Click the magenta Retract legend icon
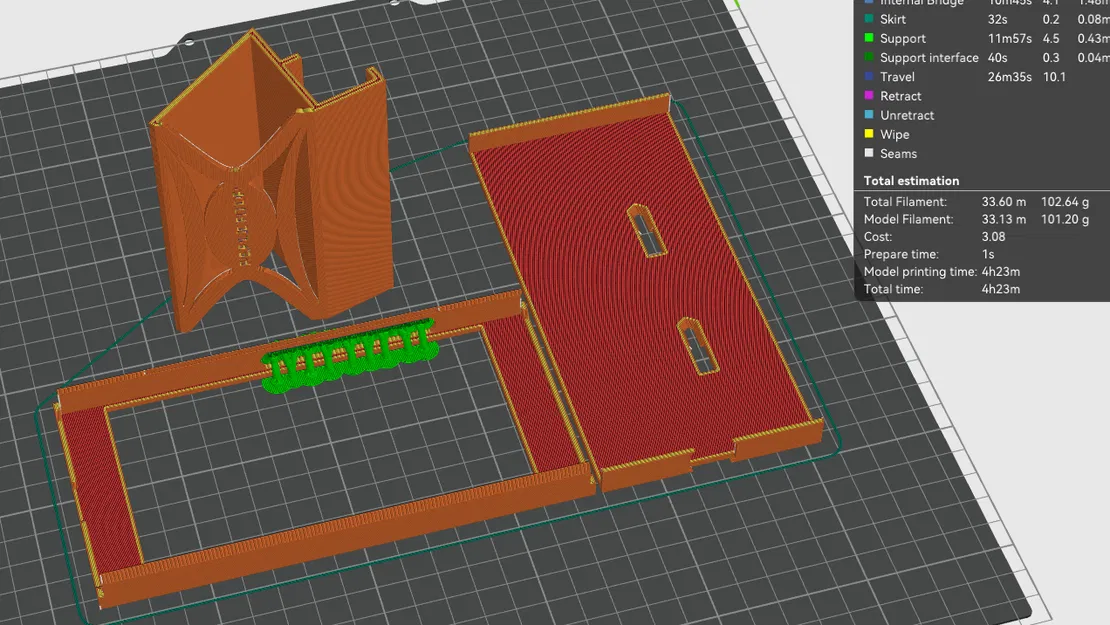This screenshot has height=625, width=1110. 868,95
